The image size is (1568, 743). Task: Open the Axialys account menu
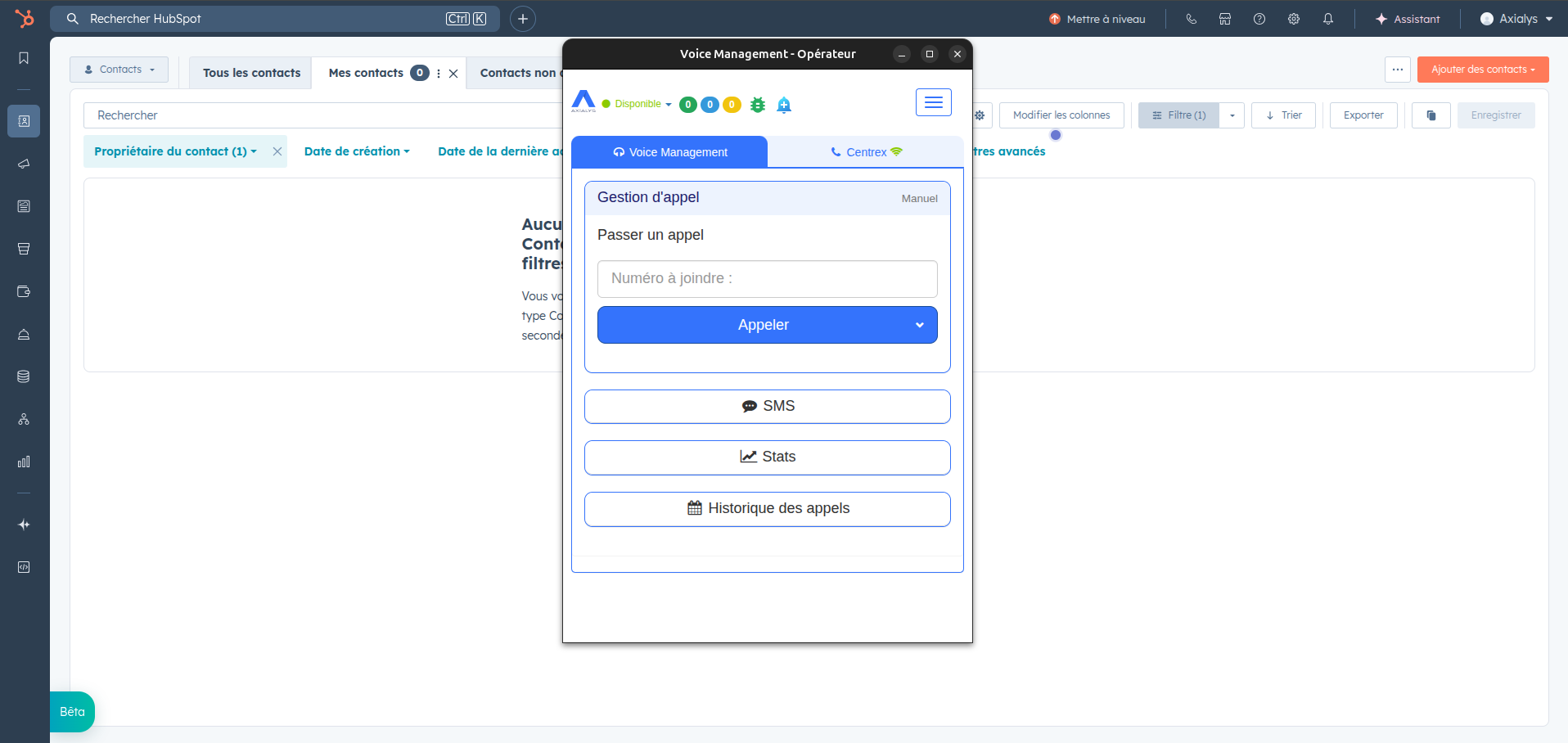pos(1516,19)
